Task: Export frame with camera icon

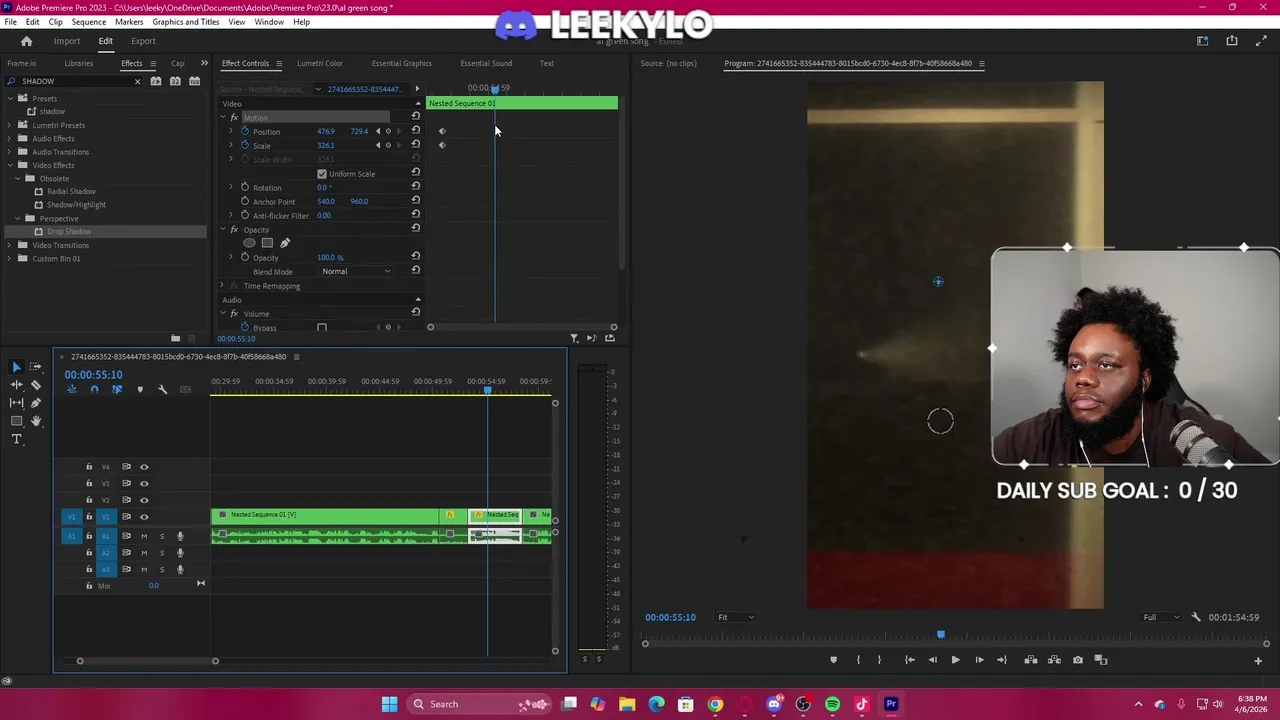Action: click(1077, 660)
